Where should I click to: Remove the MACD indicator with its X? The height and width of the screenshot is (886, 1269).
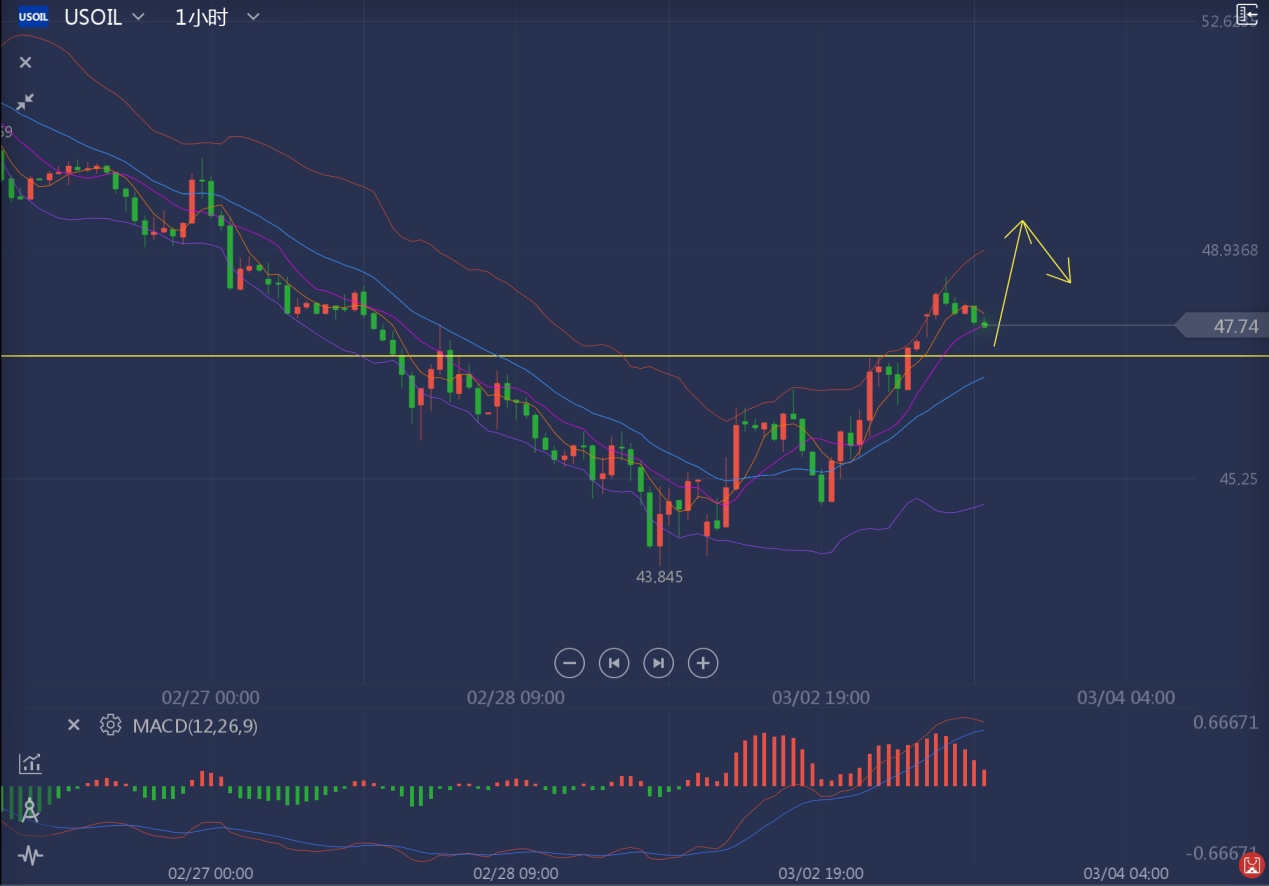pyautogui.click(x=73, y=725)
